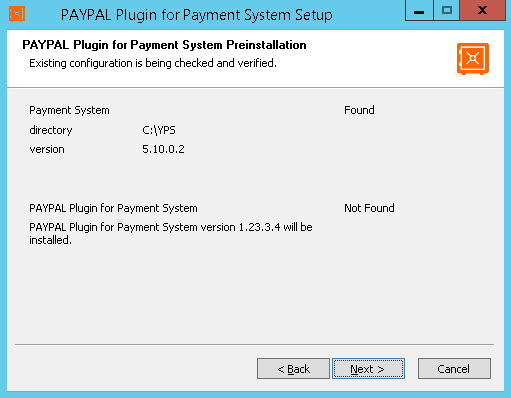Click the Payment System label
Screen dimensions: 511x398
[69, 110]
